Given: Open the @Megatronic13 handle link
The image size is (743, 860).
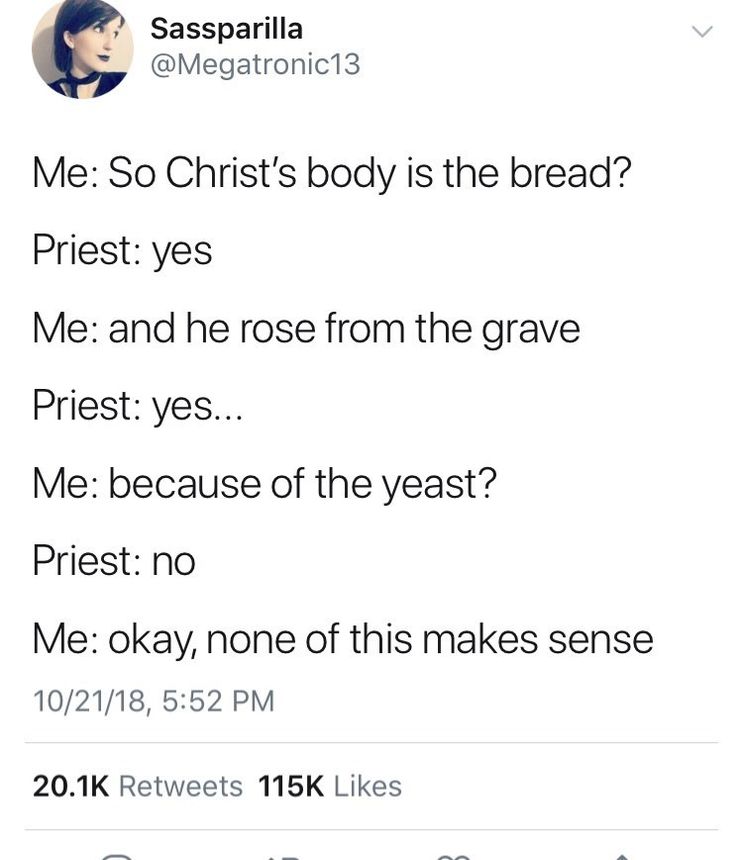Looking at the screenshot, I should 256,64.
